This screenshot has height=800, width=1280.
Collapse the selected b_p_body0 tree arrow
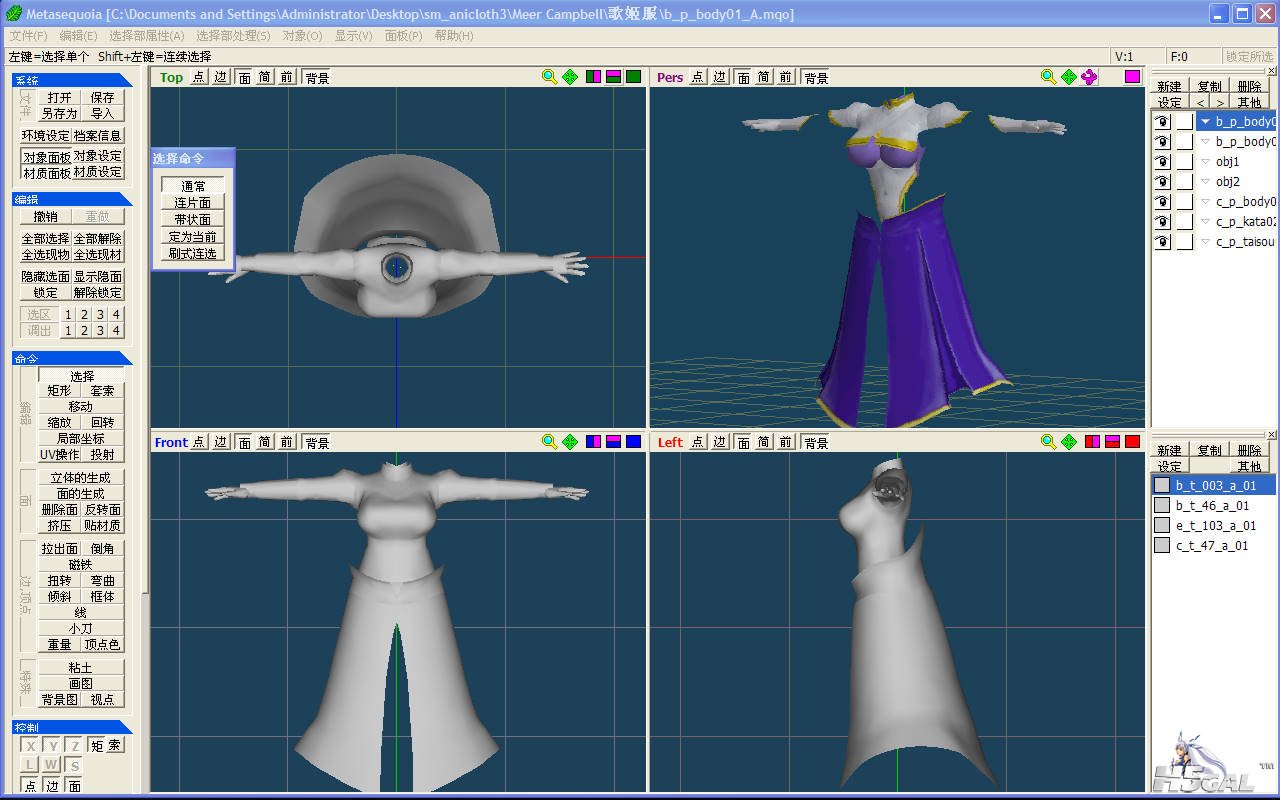(1206, 122)
